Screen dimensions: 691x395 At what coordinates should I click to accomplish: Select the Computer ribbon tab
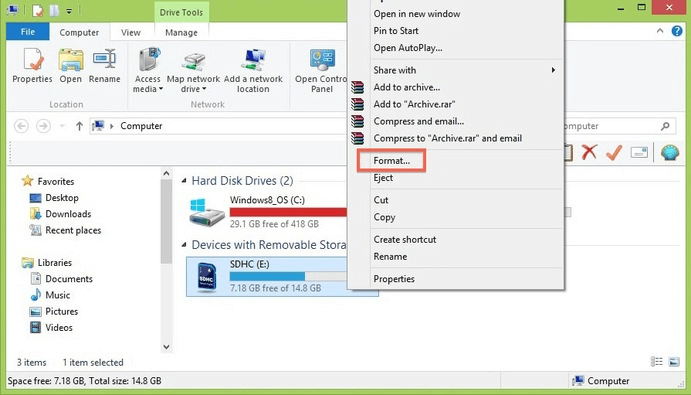[x=79, y=33]
